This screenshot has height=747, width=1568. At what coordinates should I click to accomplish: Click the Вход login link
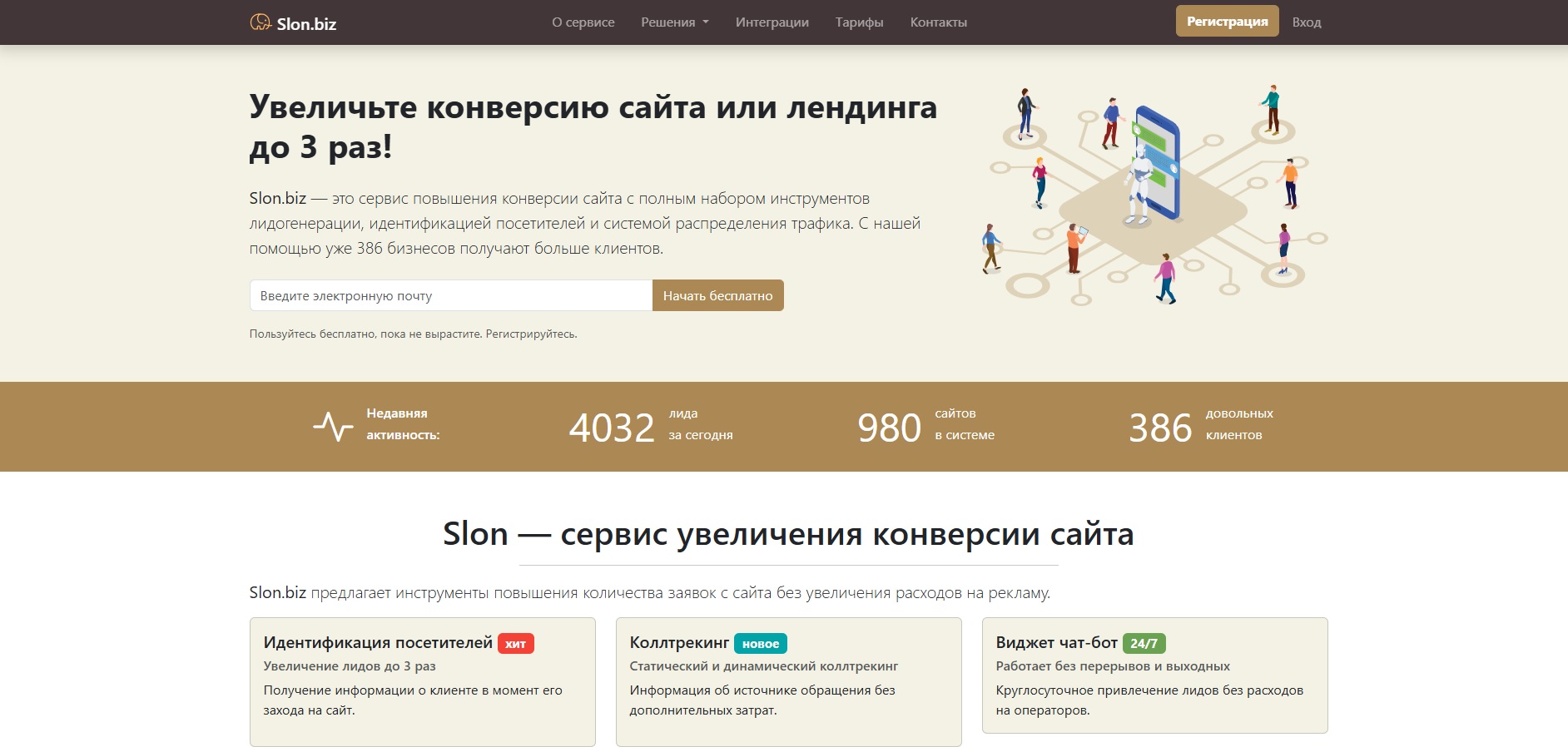tap(1307, 22)
